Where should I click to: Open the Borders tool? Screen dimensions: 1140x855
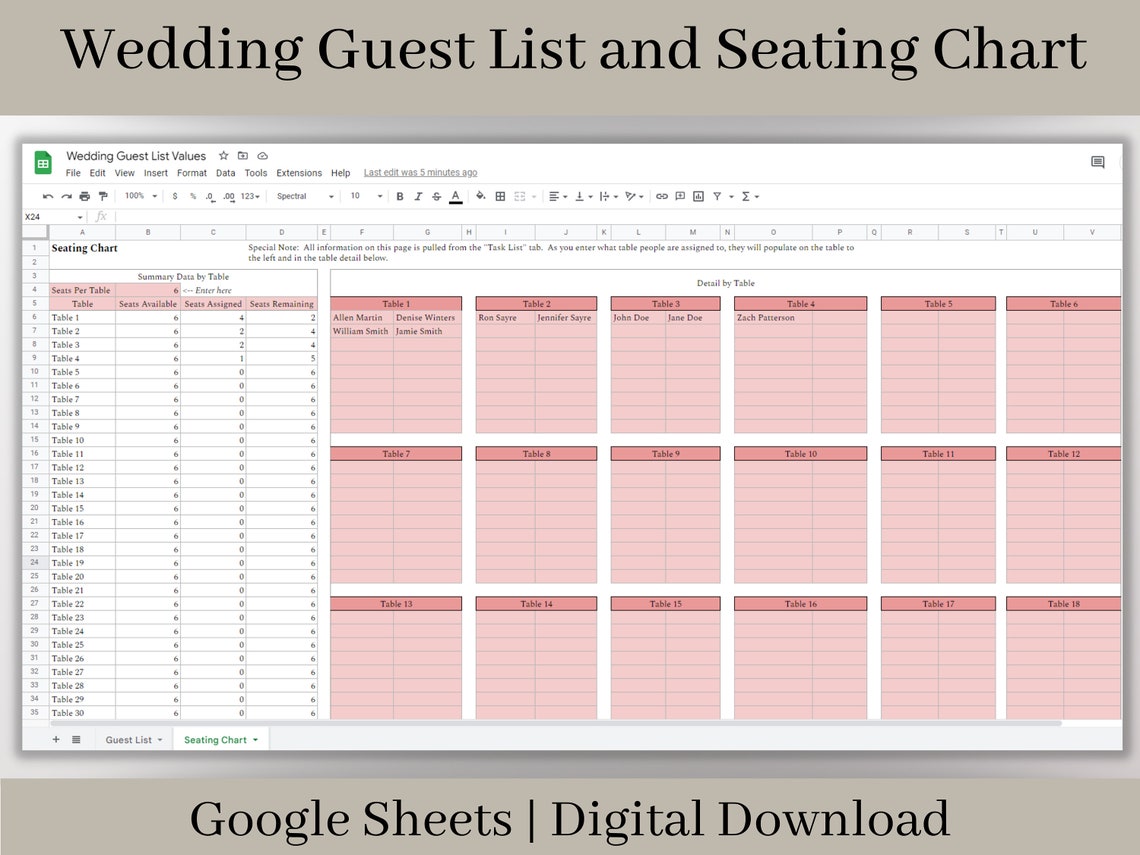[500, 196]
